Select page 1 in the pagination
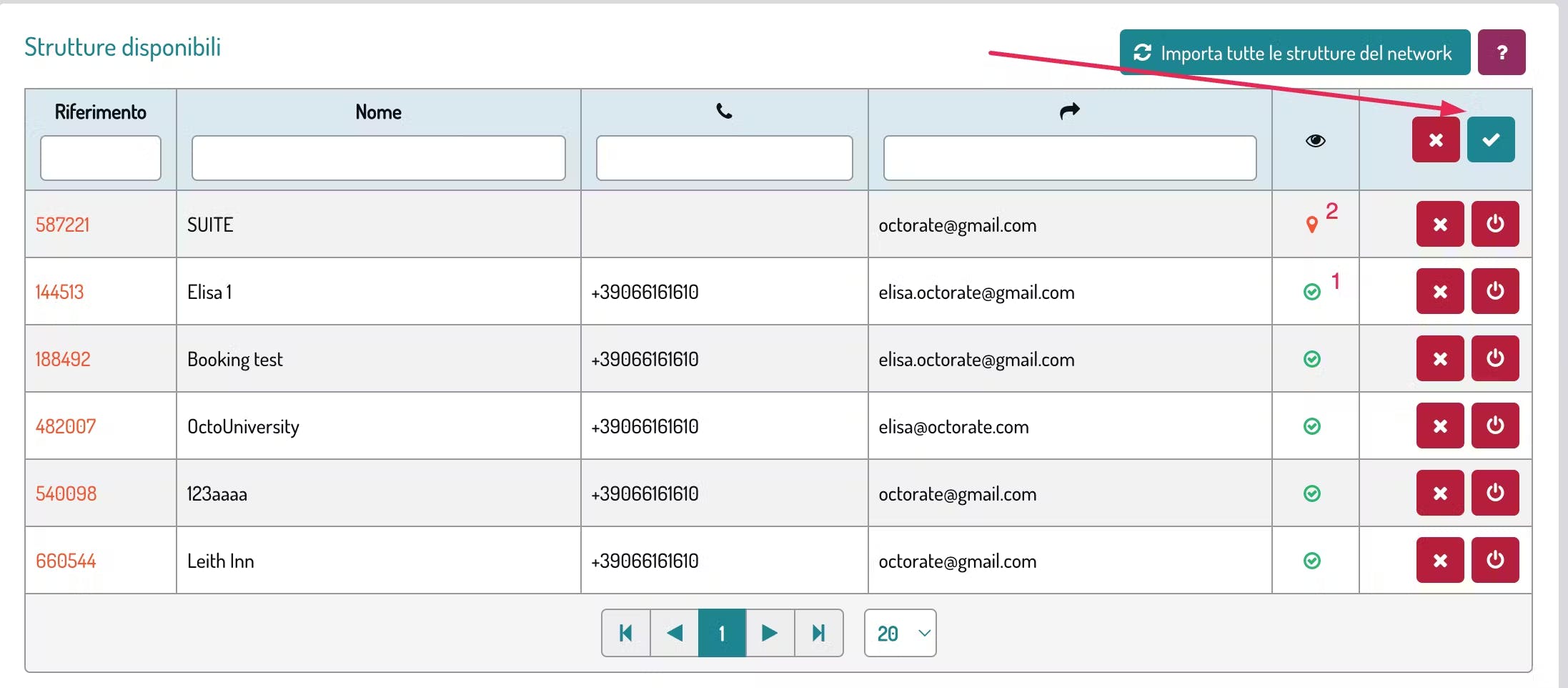Image resolution: width=1568 pixels, height=688 pixels. [722, 633]
